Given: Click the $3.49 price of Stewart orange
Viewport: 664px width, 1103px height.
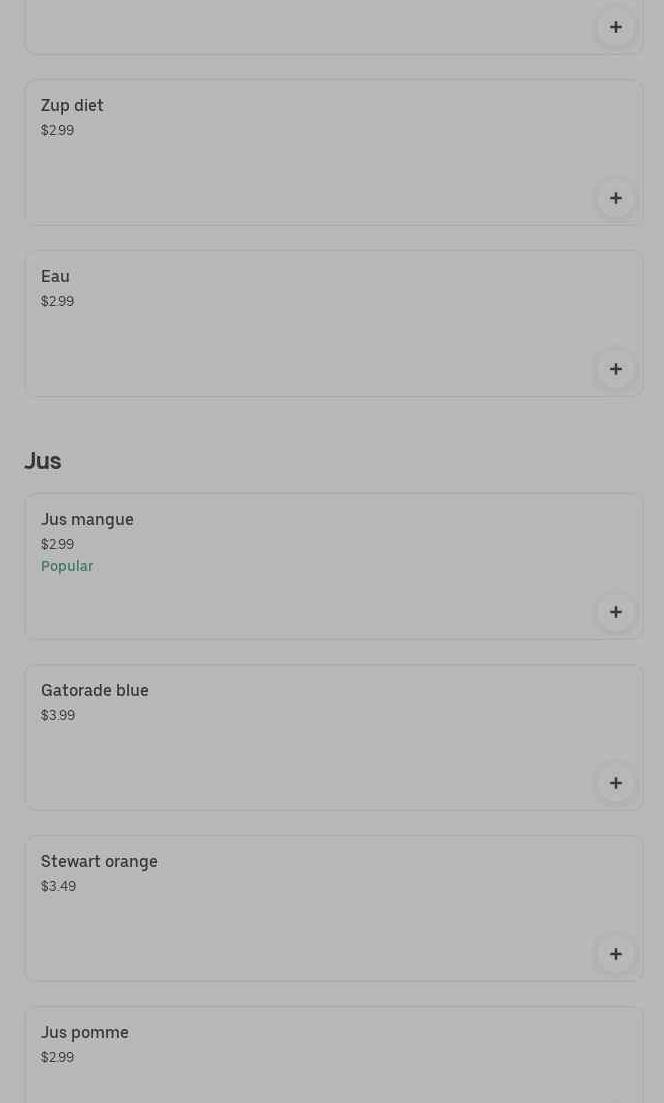Looking at the screenshot, I should [x=58, y=886].
